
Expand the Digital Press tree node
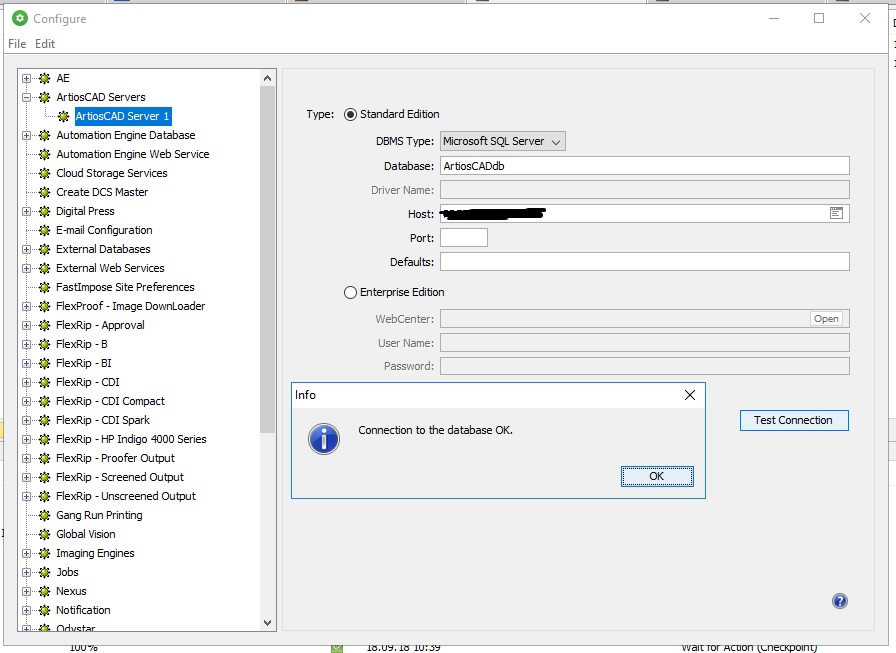click(x=26, y=211)
